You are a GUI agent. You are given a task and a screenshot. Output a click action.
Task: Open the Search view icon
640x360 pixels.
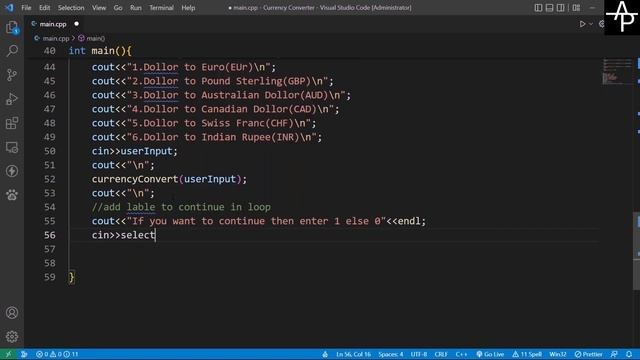click(x=12, y=51)
